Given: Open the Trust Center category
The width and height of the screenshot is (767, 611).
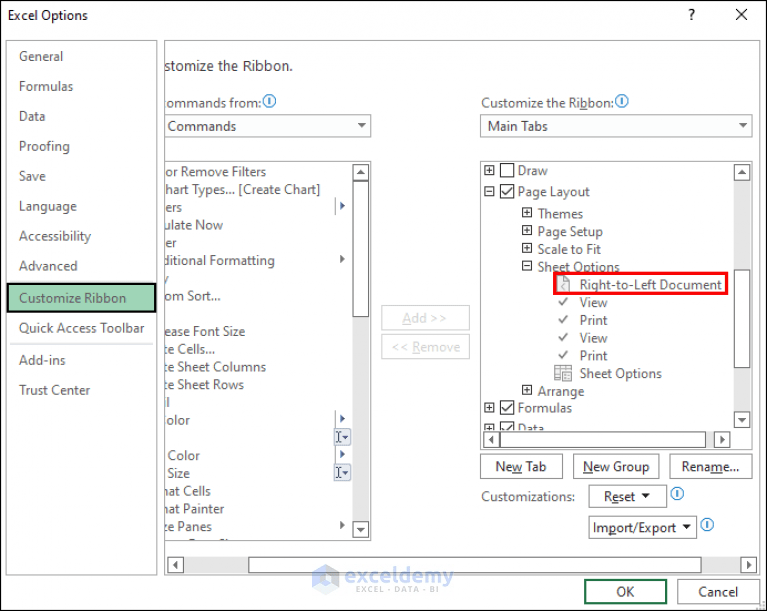Looking at the screenshot, I should point(54,390).
